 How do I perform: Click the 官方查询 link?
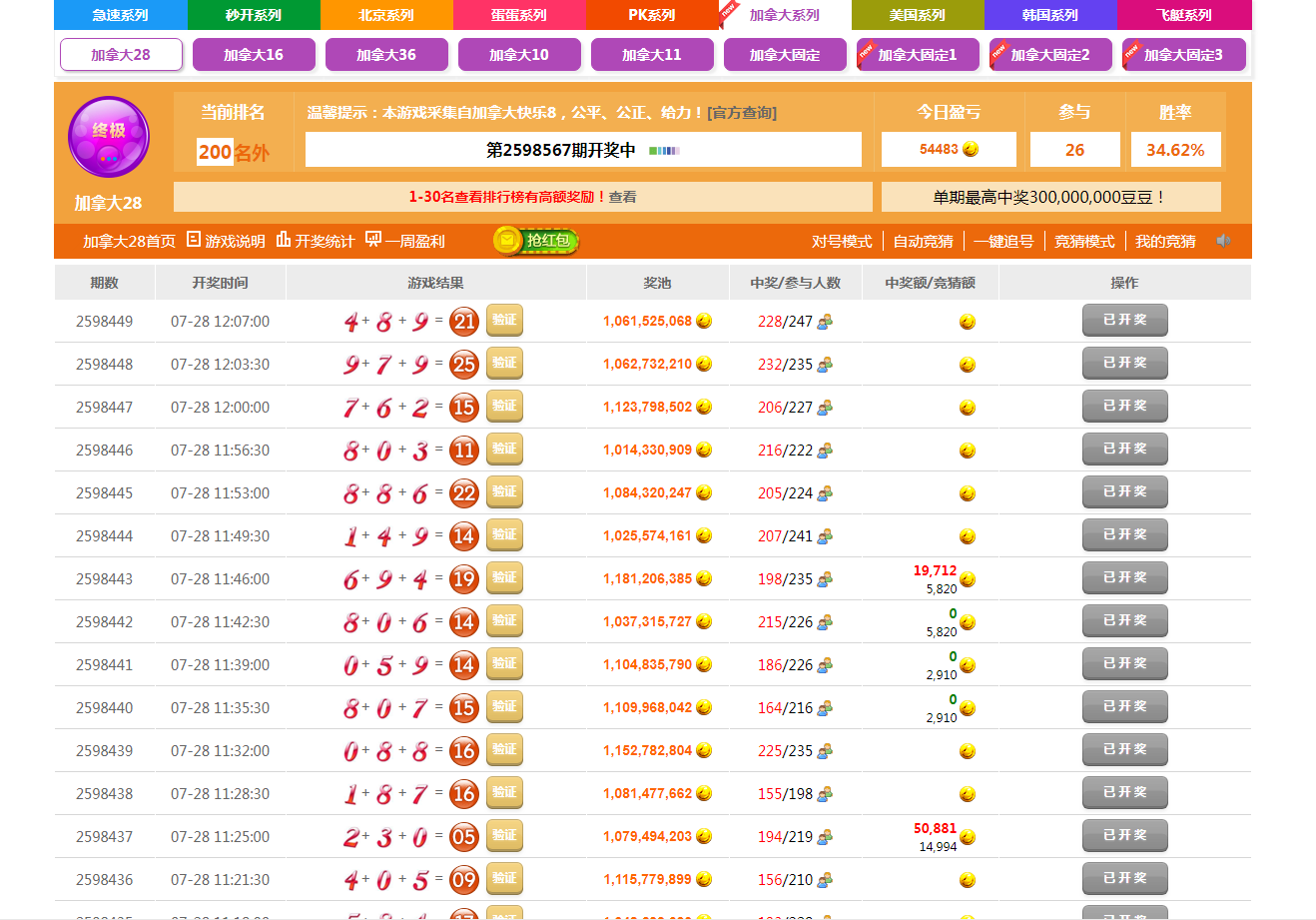tap(742, 113)
